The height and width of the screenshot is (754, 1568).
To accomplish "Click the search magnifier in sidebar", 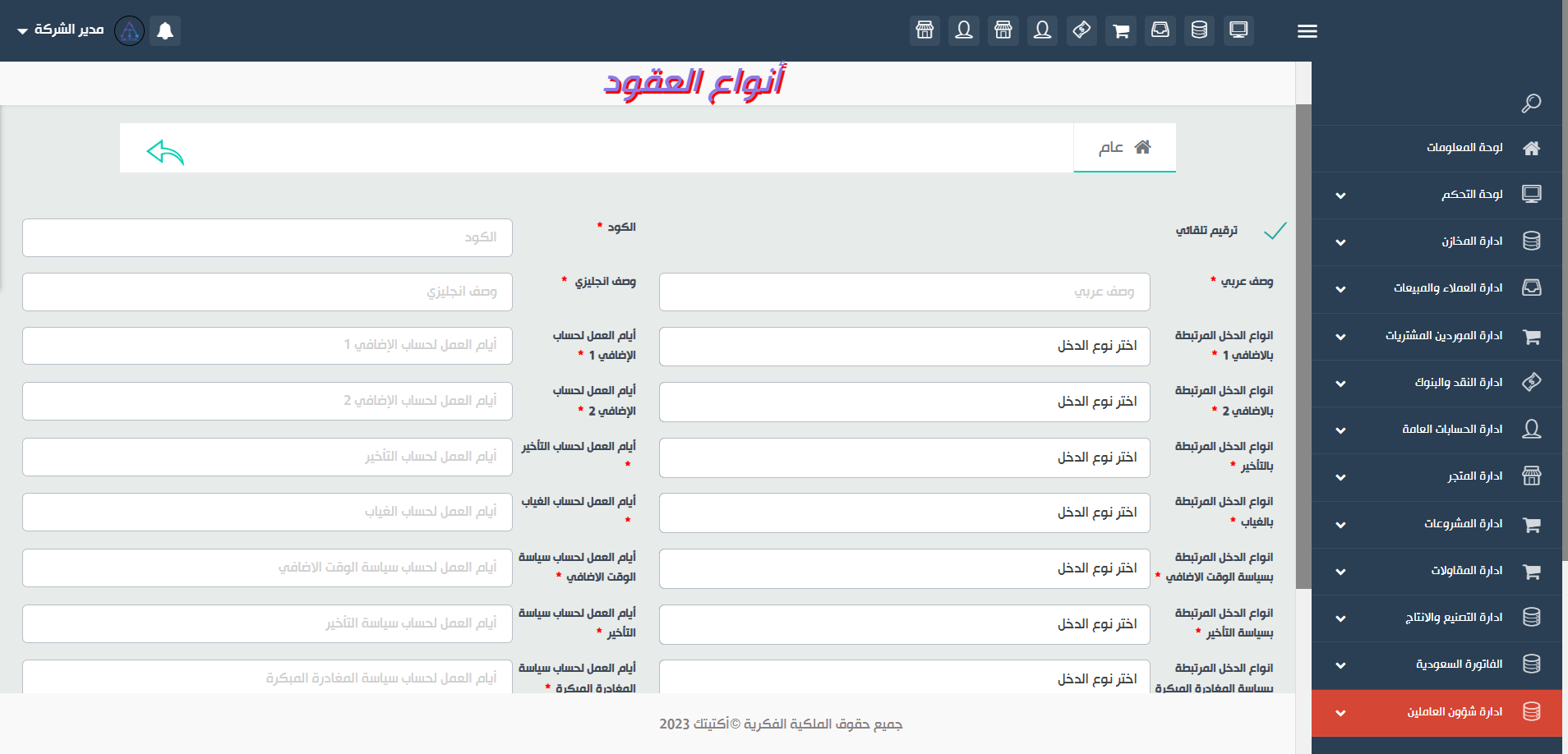I will (1531, 103).
